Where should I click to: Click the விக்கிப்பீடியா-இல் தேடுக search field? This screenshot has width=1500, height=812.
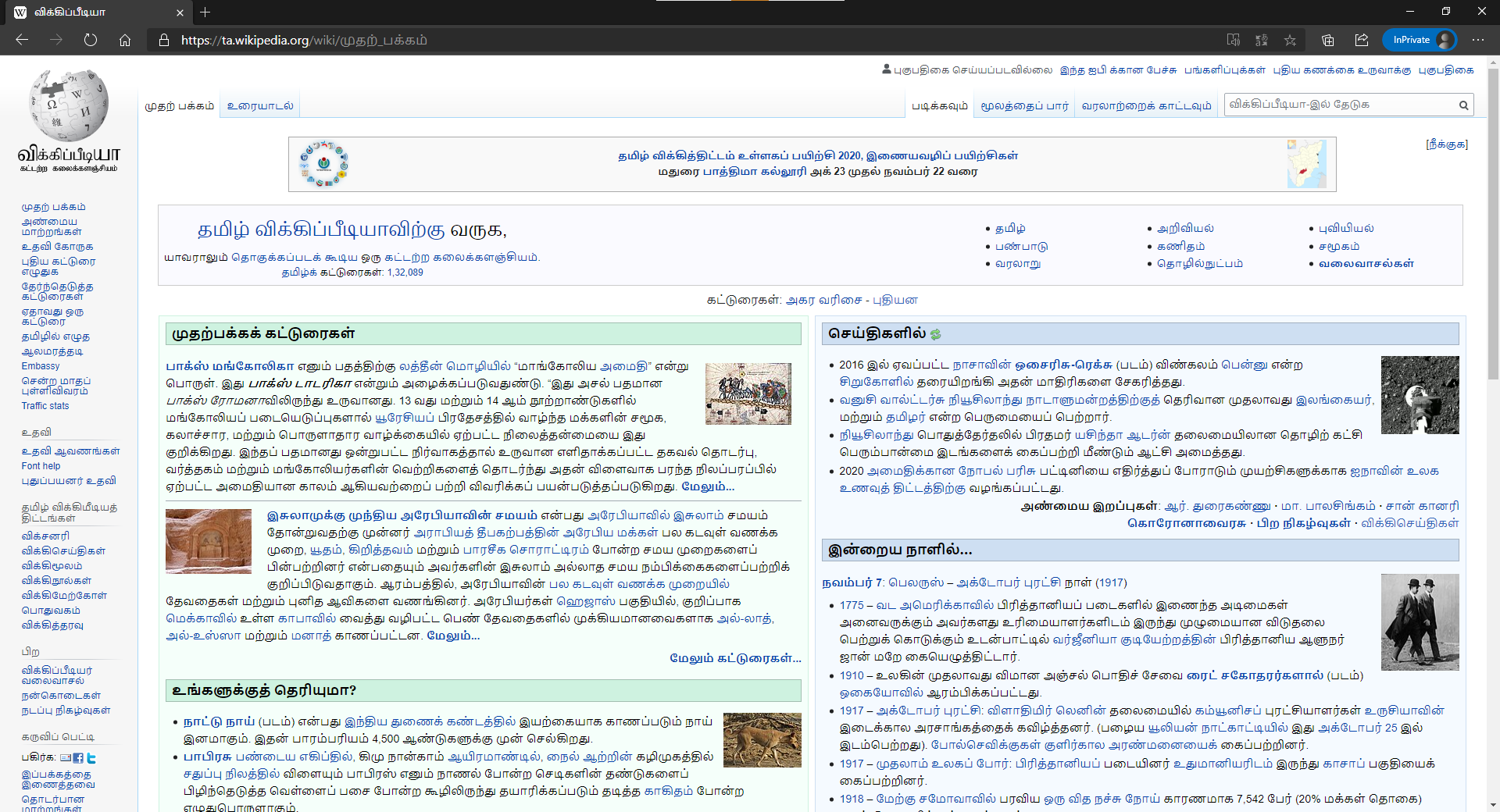(1341, 105)
